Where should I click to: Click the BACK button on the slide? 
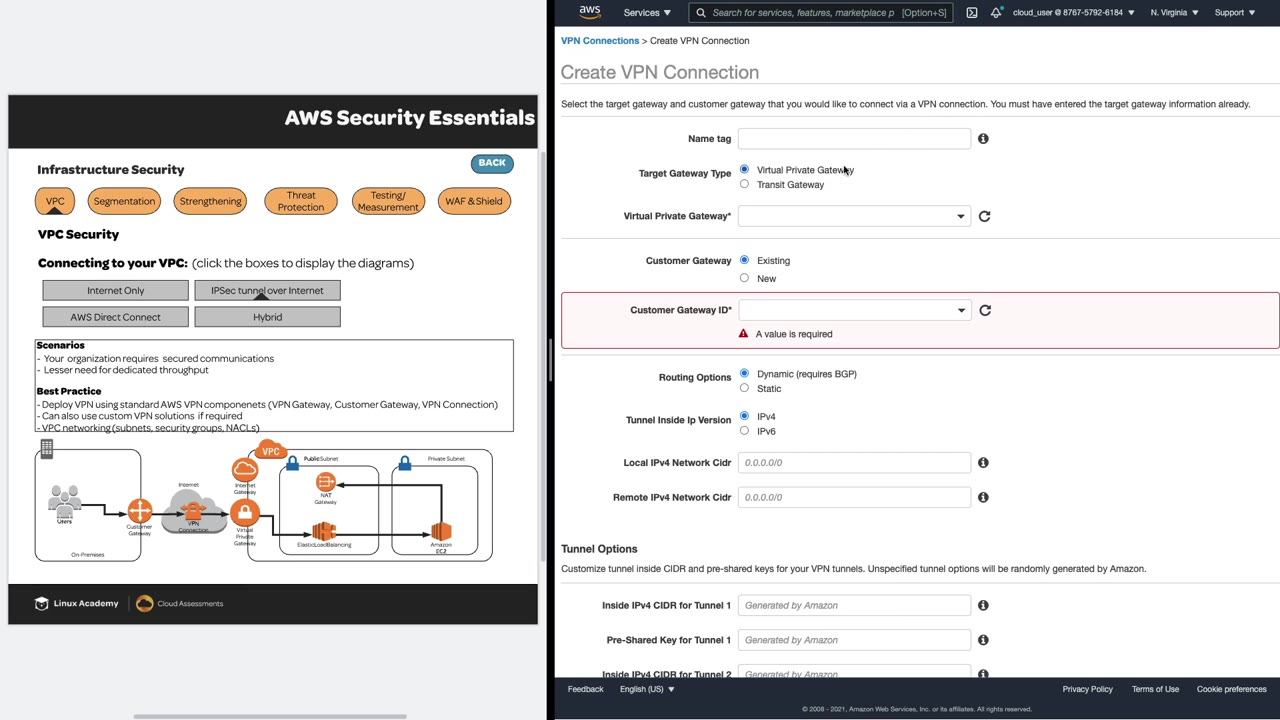(x=492, y=163)
